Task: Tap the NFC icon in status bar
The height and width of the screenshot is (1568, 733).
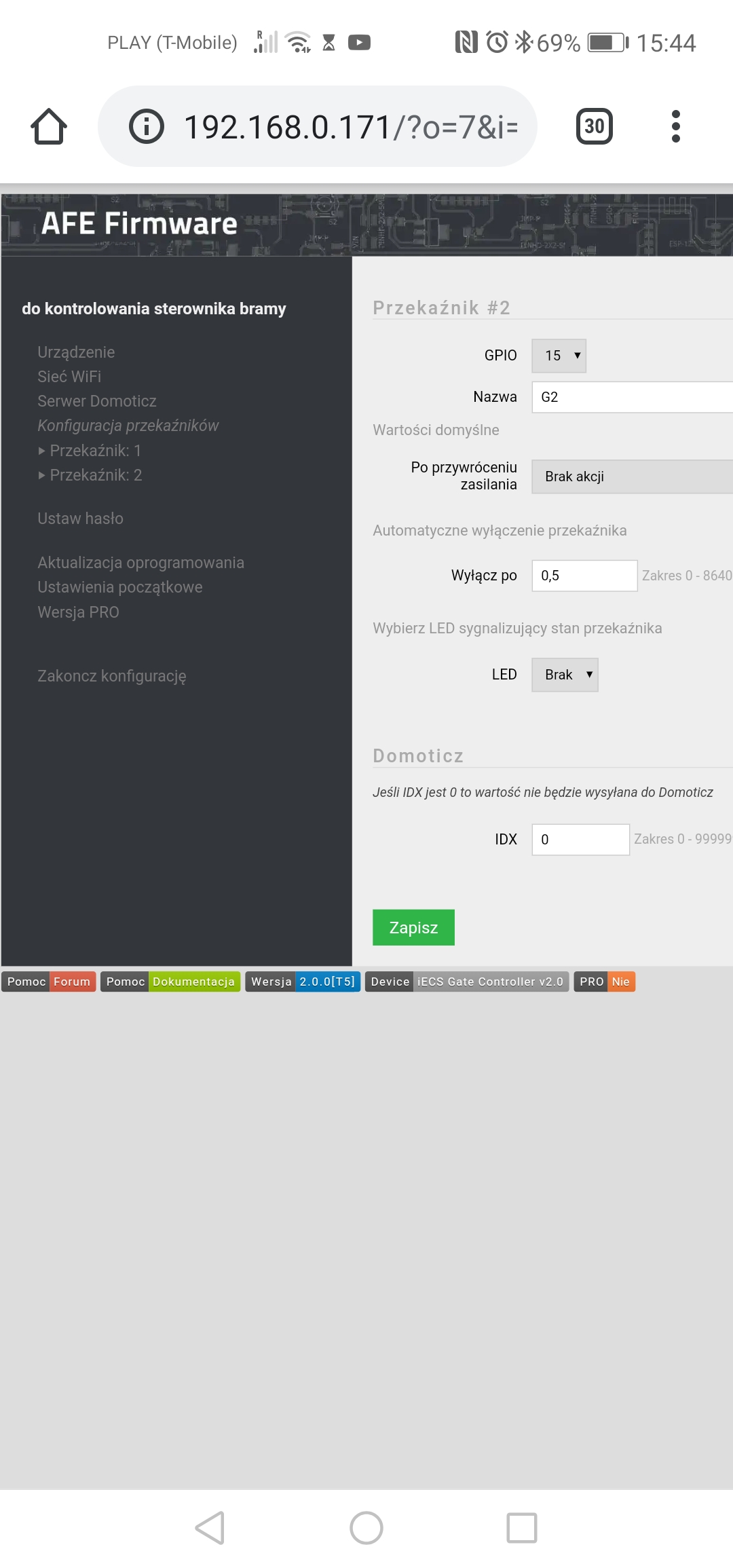Action: 466,42
